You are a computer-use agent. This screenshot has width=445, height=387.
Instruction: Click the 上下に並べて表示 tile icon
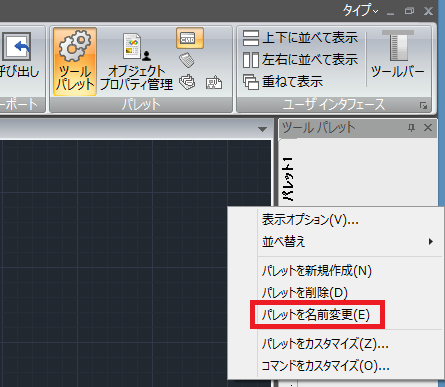[x=251, y=38]
